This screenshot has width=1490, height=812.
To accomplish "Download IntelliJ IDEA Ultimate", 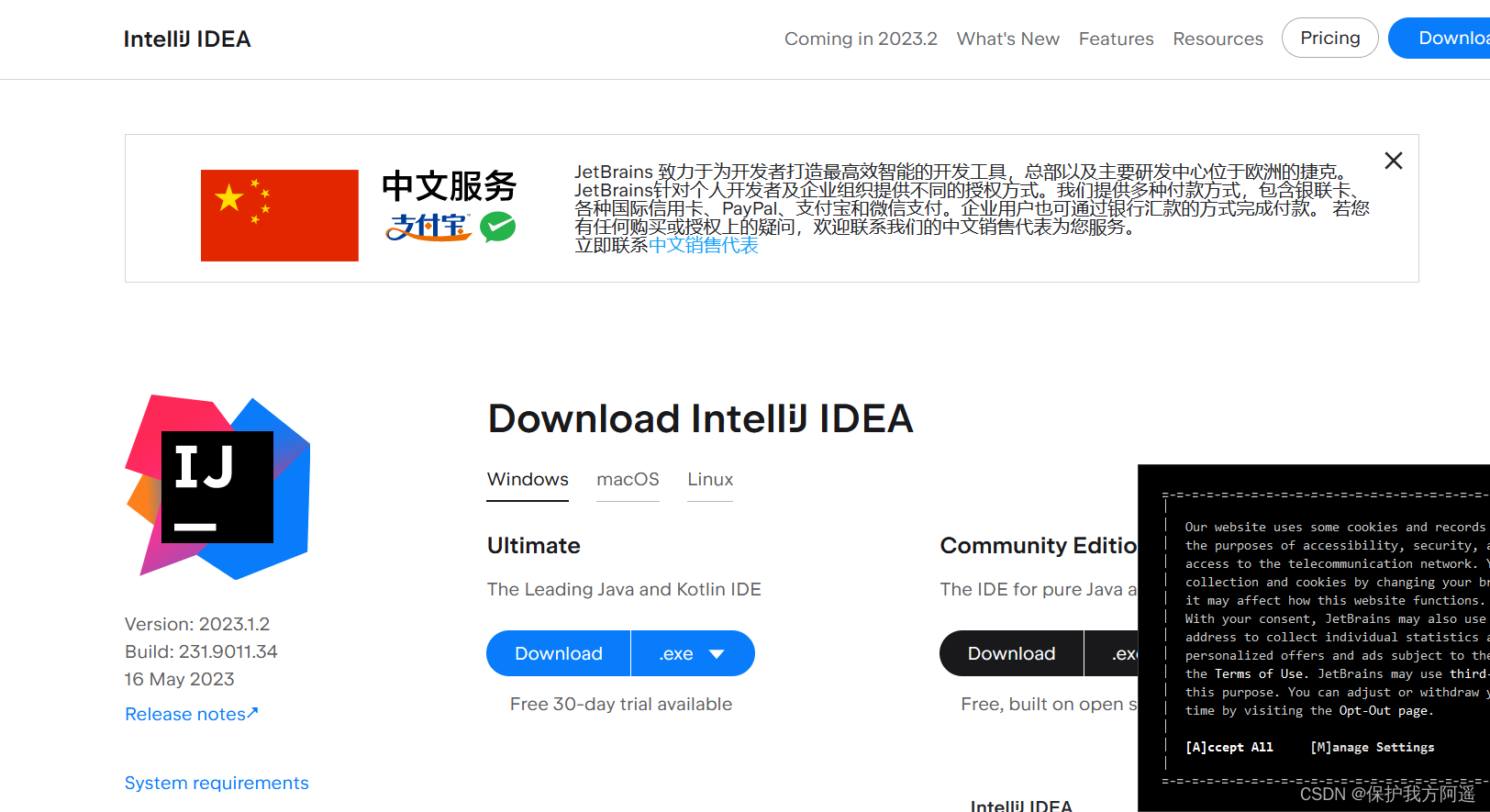I will coord(558,653).
